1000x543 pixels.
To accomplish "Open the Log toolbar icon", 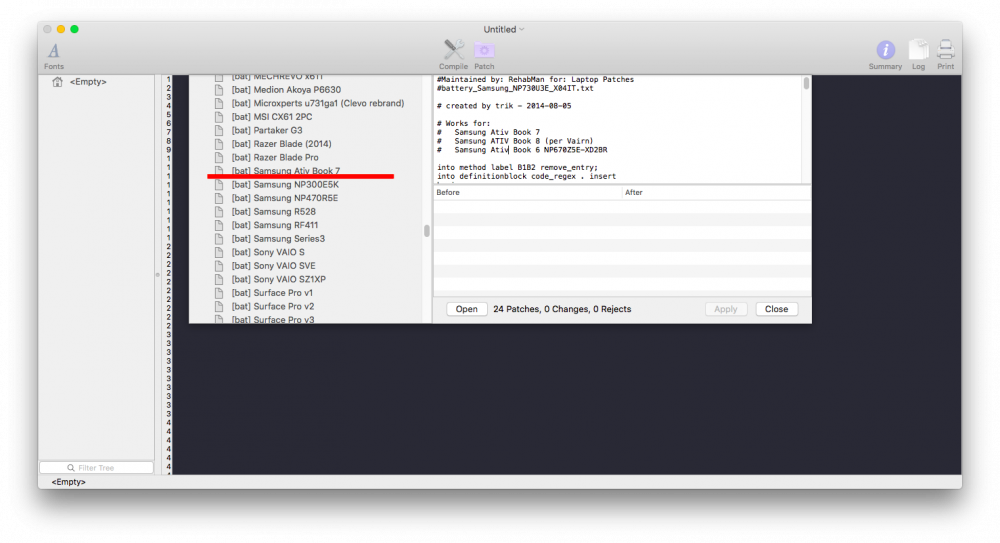I will click(918, 55).
